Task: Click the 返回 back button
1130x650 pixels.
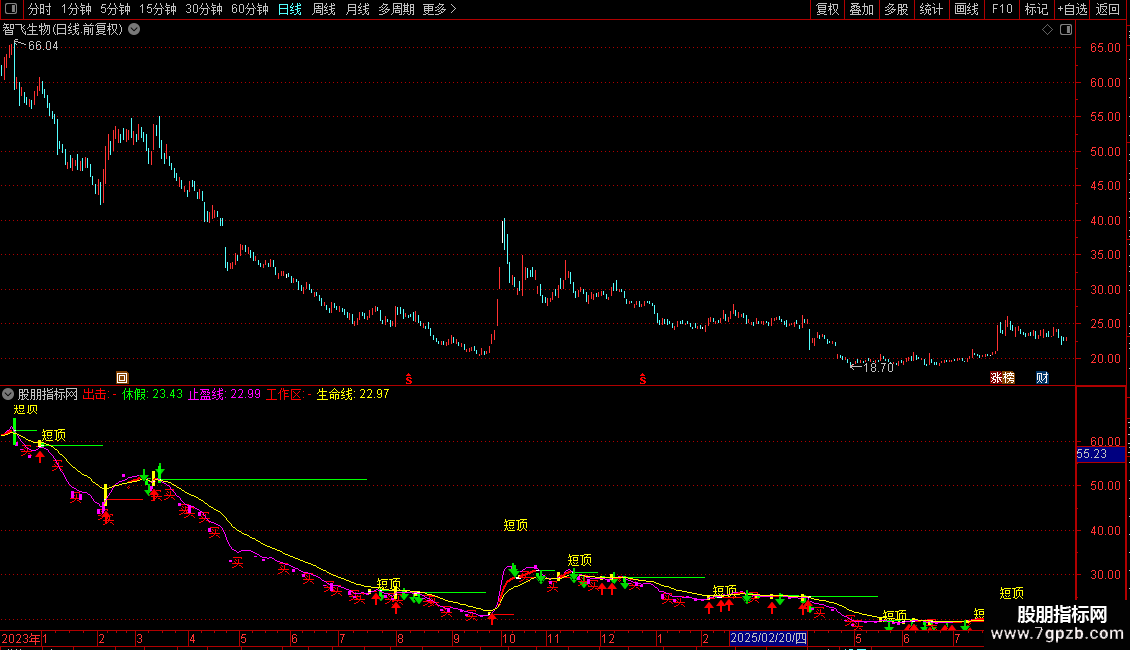Action: point(1108,9)
